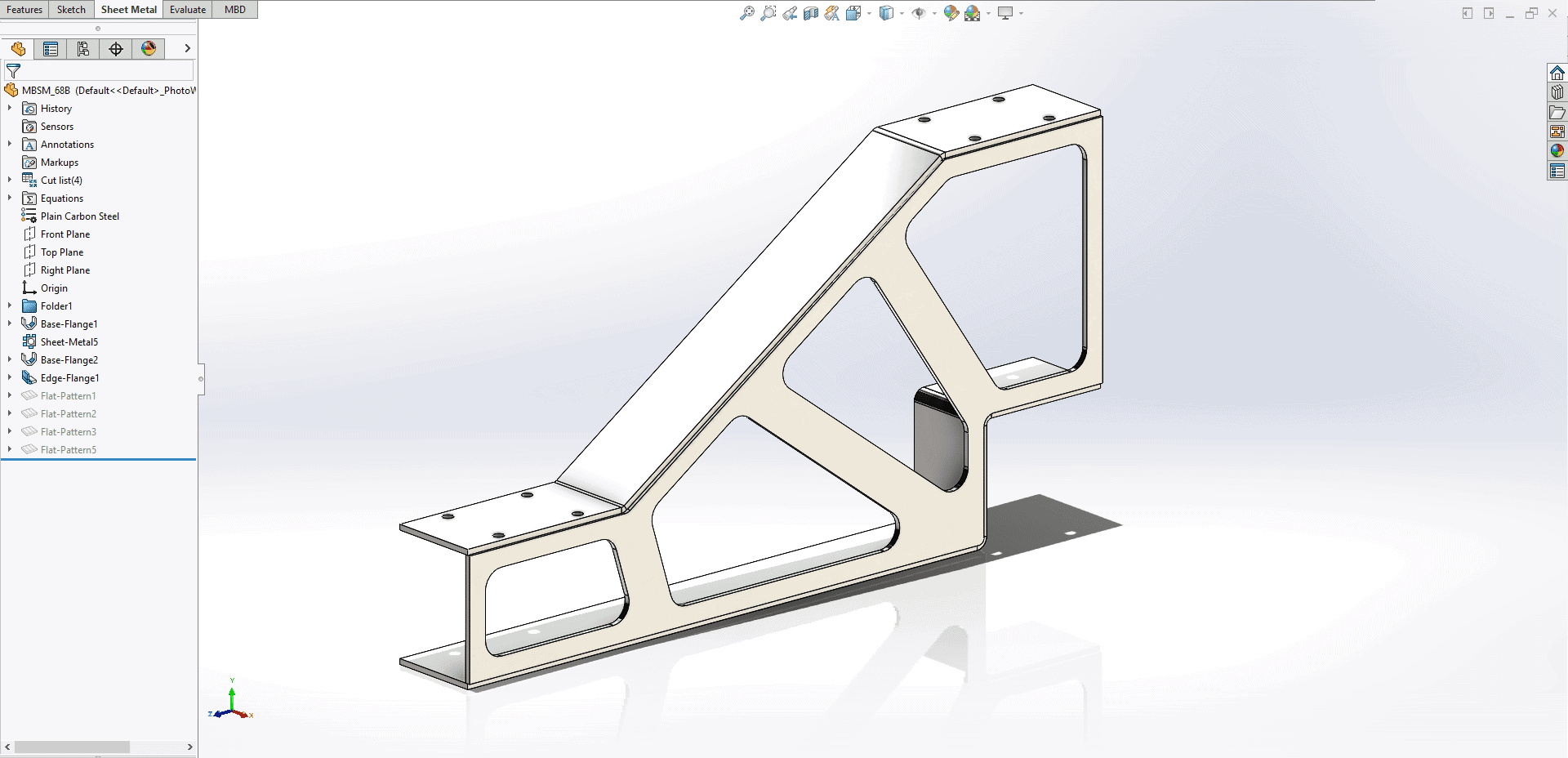
Task: Click the View Orientation cube icon
Action: pyautogui.click(x=853, y=13)
